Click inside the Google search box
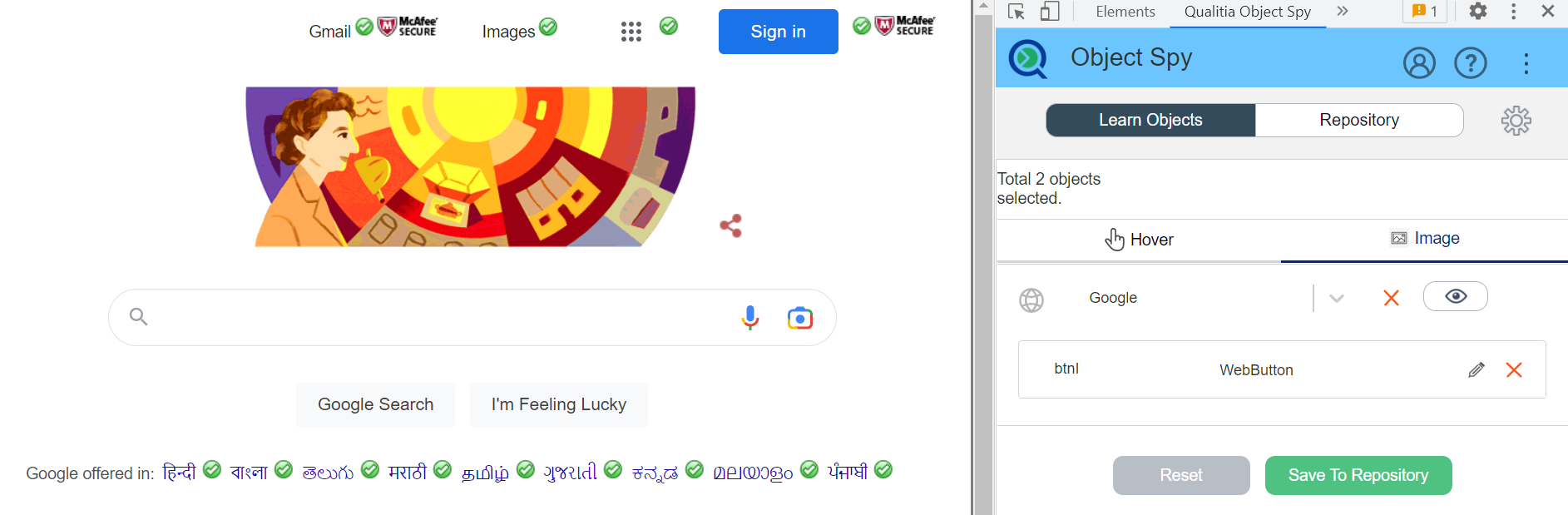Image resolution: width=1568 pixels, height=515 pixels. pos(441,317)
